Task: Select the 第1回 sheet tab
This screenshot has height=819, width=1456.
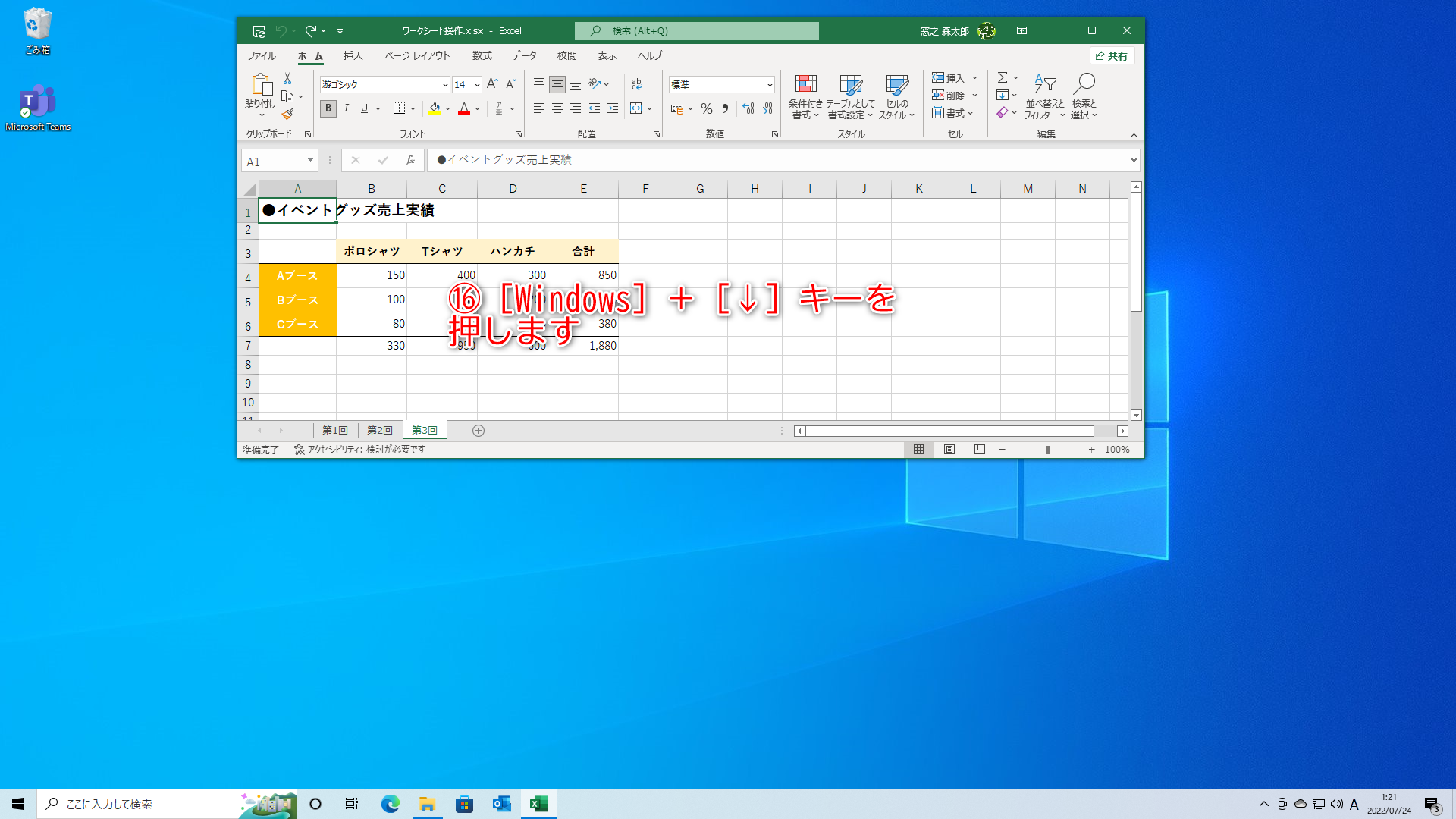Action: tap(334, 430)
